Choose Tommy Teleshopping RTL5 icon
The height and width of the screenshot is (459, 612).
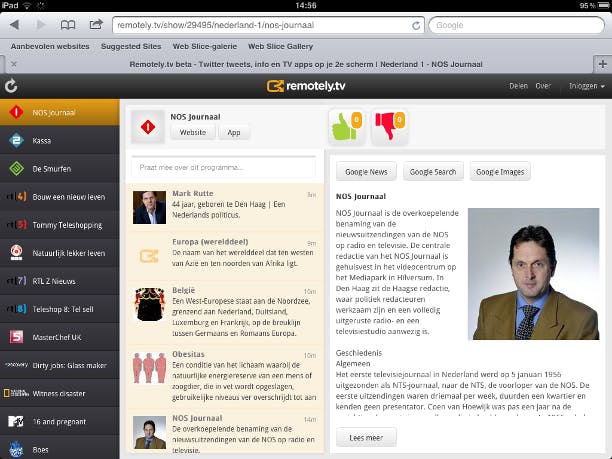click(x=16, y=224)
